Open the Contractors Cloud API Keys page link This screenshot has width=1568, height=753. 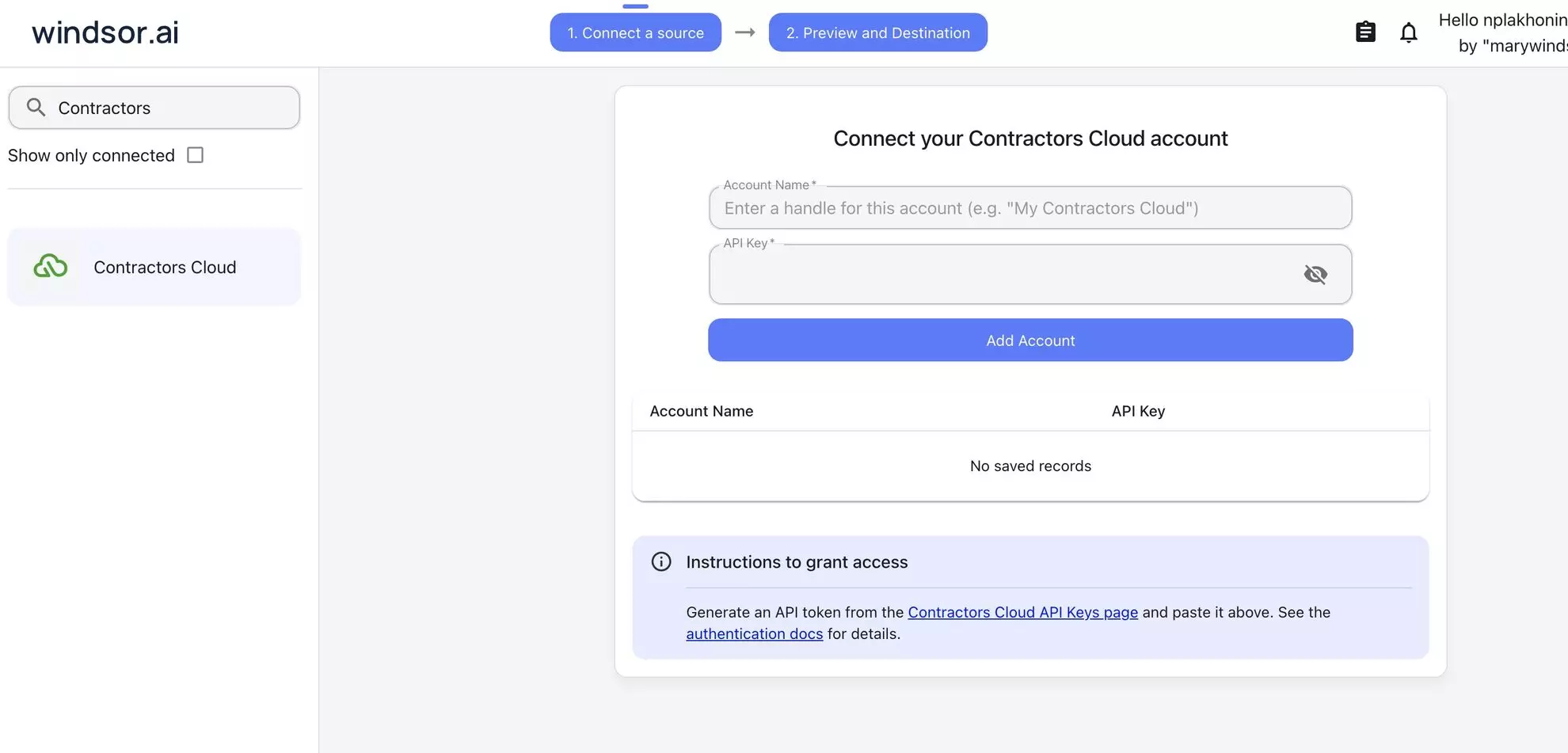[x=1023, y=612]
